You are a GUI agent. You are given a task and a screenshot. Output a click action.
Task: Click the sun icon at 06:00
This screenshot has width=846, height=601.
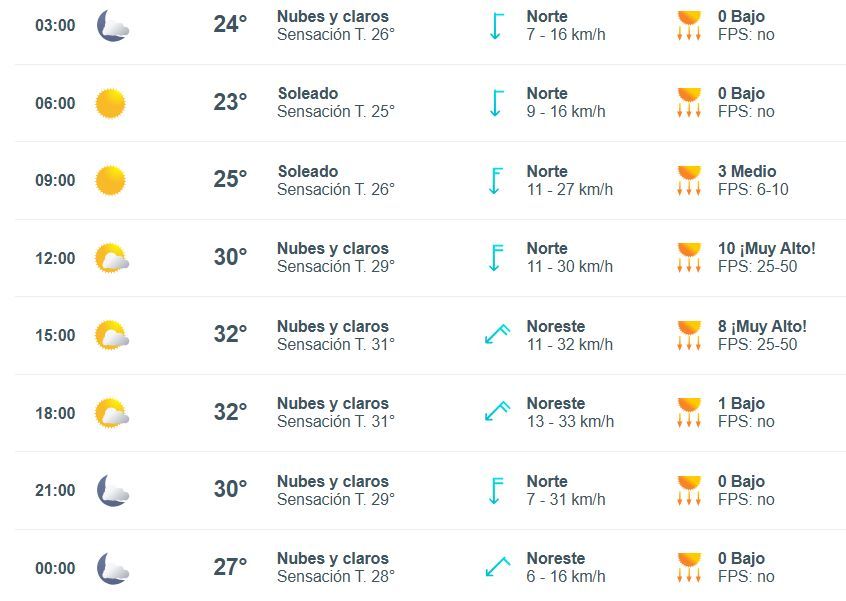111,103
